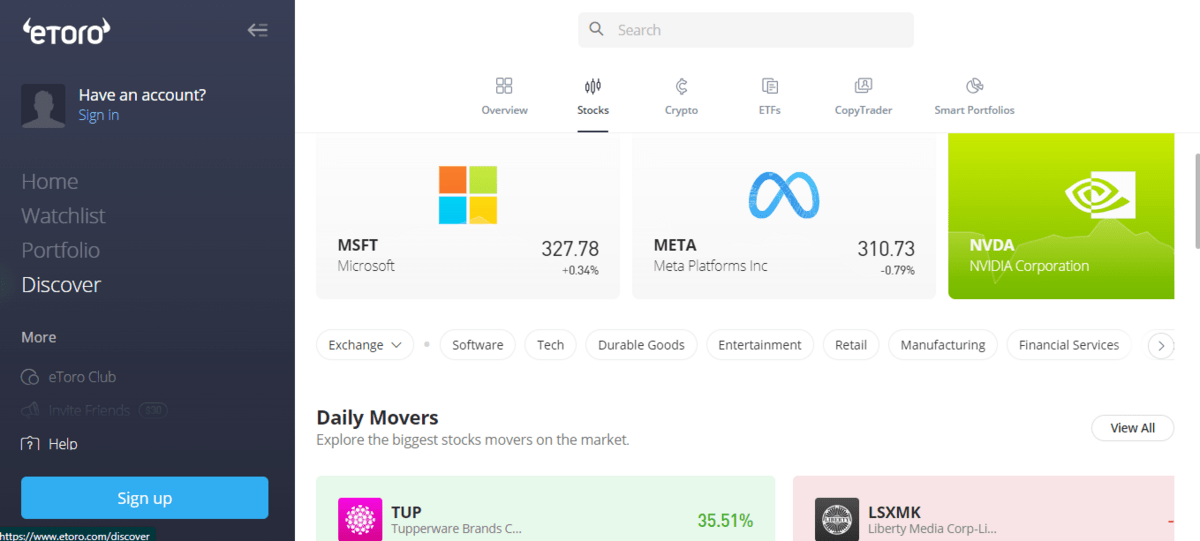The width and height of the screenshot is (1200, 541).
Task: Click the user avatar placeholder
Action: (43, 105)
